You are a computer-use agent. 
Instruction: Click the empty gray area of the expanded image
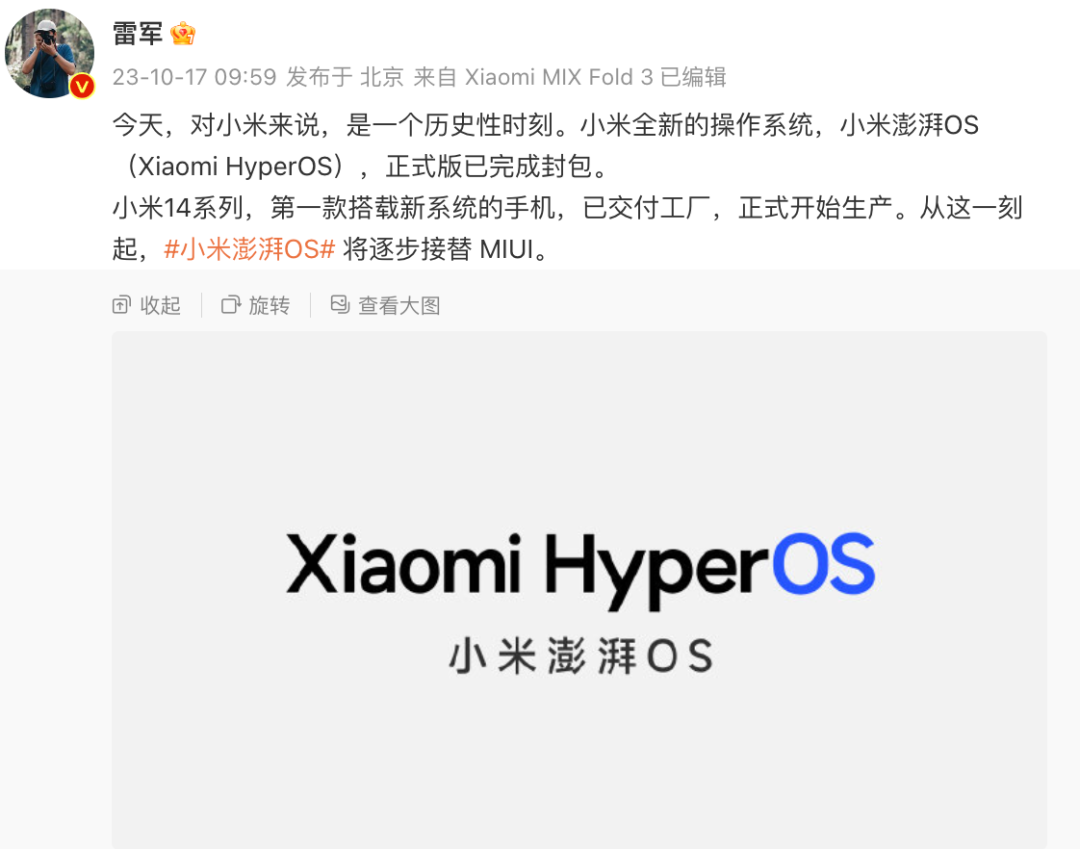coord(579,427)
